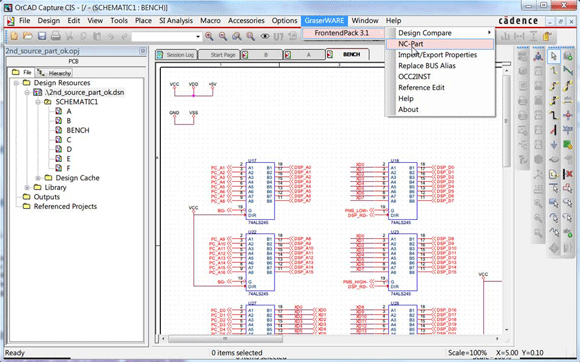Select page F in the project tree
The width and height of the screenshot is (580, 362).
click(68, 168)
